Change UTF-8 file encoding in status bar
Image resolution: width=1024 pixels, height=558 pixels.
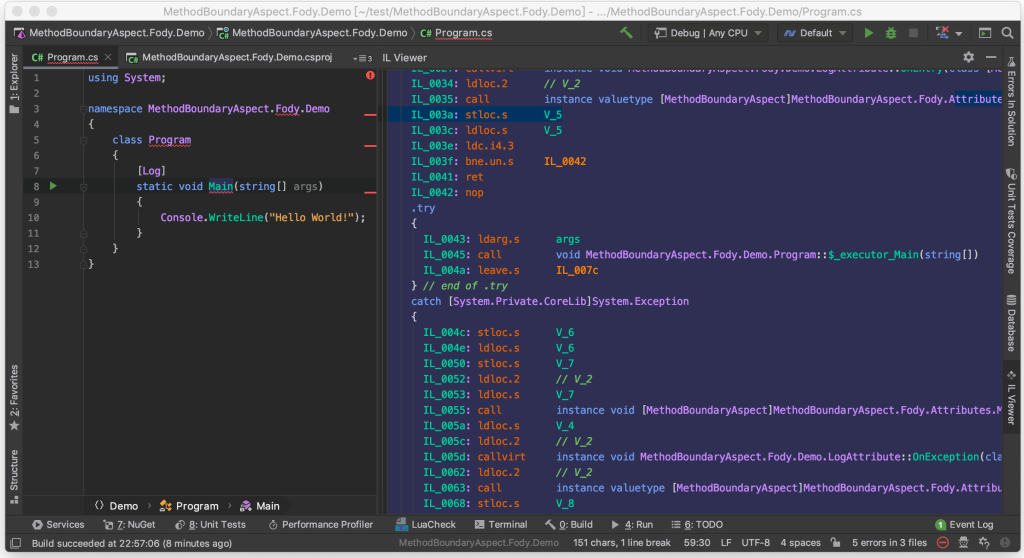(756, 543)
